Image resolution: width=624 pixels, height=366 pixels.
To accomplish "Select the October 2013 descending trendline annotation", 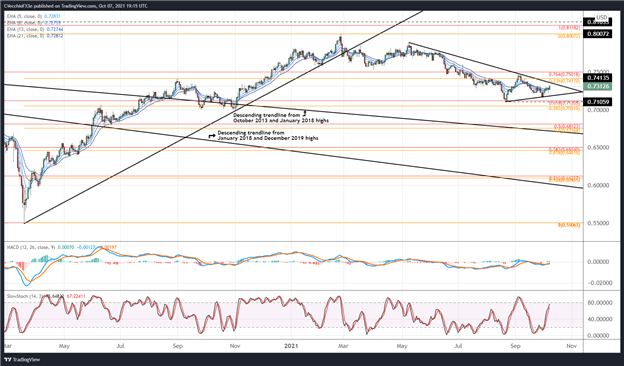I will pyautogui.click(x=281, y=117).
